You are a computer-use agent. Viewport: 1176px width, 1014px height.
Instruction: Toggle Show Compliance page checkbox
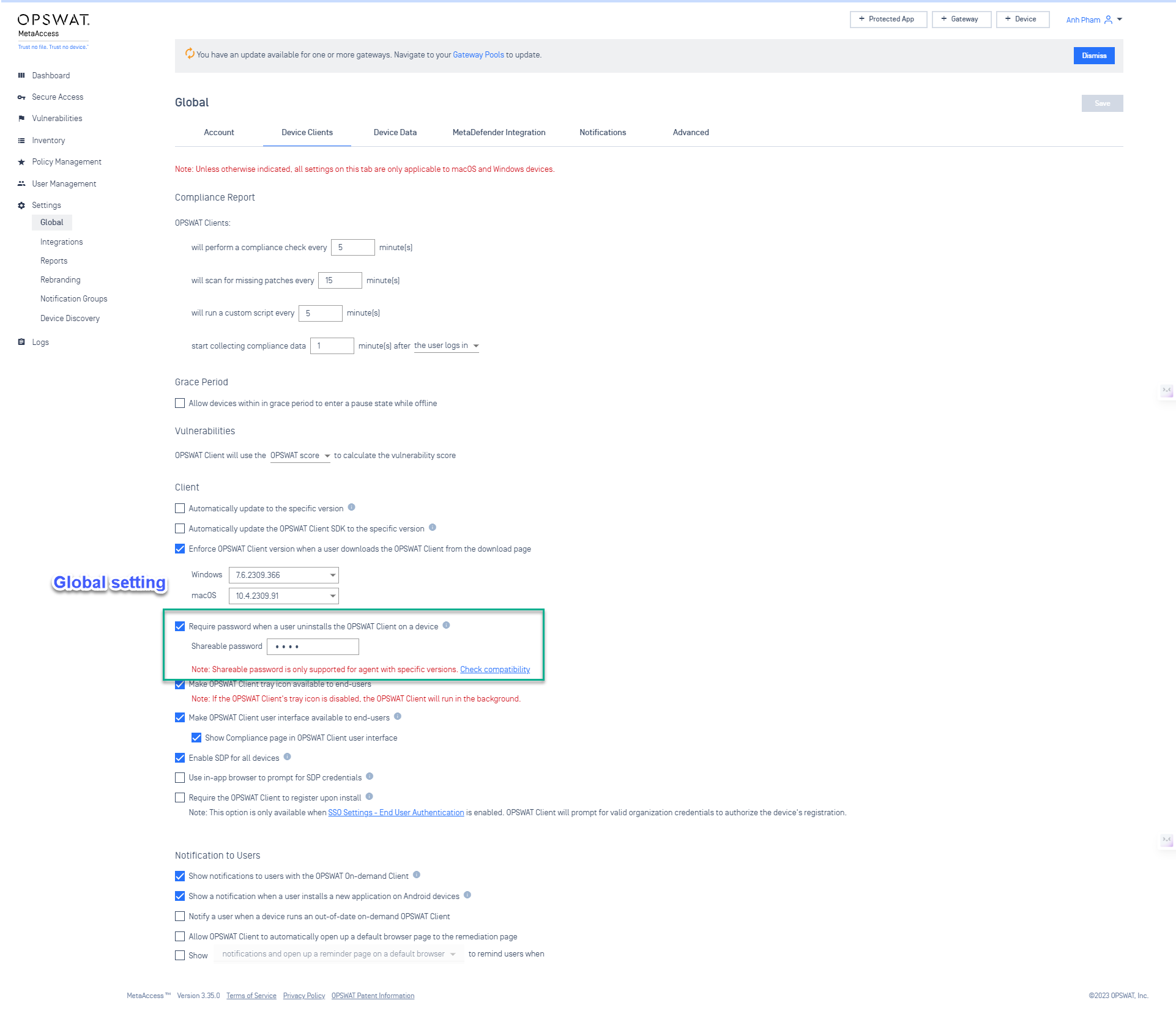(196, 738)
